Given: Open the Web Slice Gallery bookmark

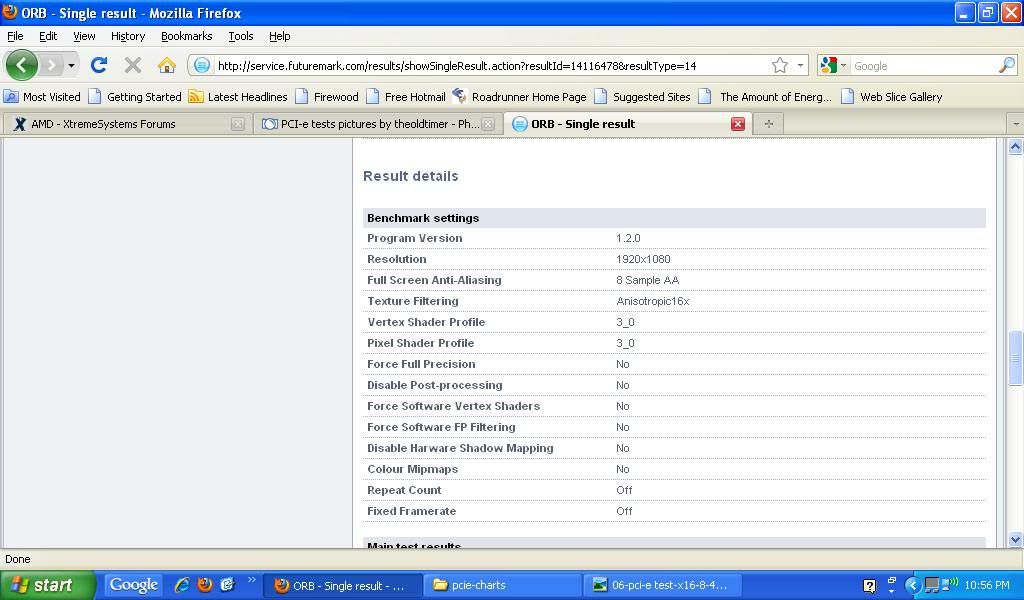Looking at the screenshot, I should click(892, 97).
